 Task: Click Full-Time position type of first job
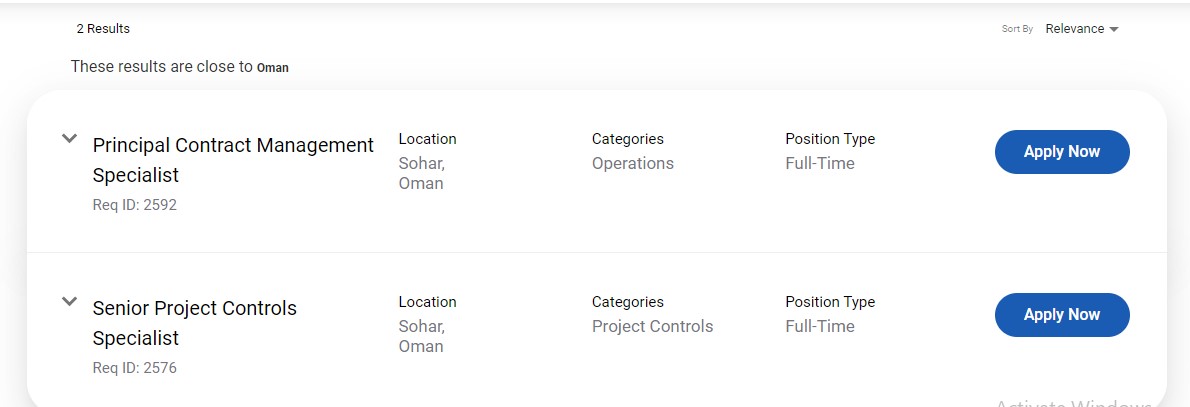820,163
